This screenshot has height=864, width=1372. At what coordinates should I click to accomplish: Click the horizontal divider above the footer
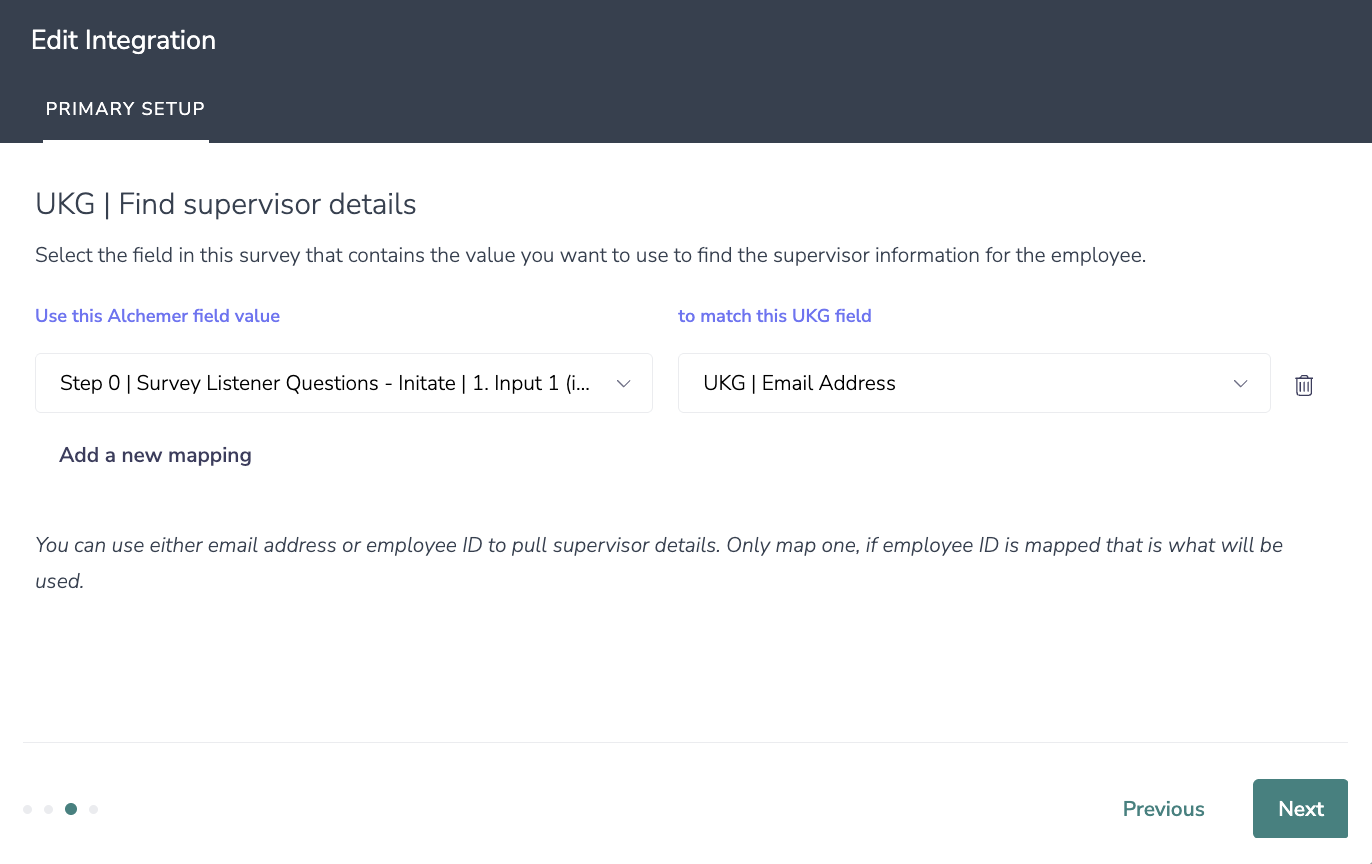tap(686, 742)
